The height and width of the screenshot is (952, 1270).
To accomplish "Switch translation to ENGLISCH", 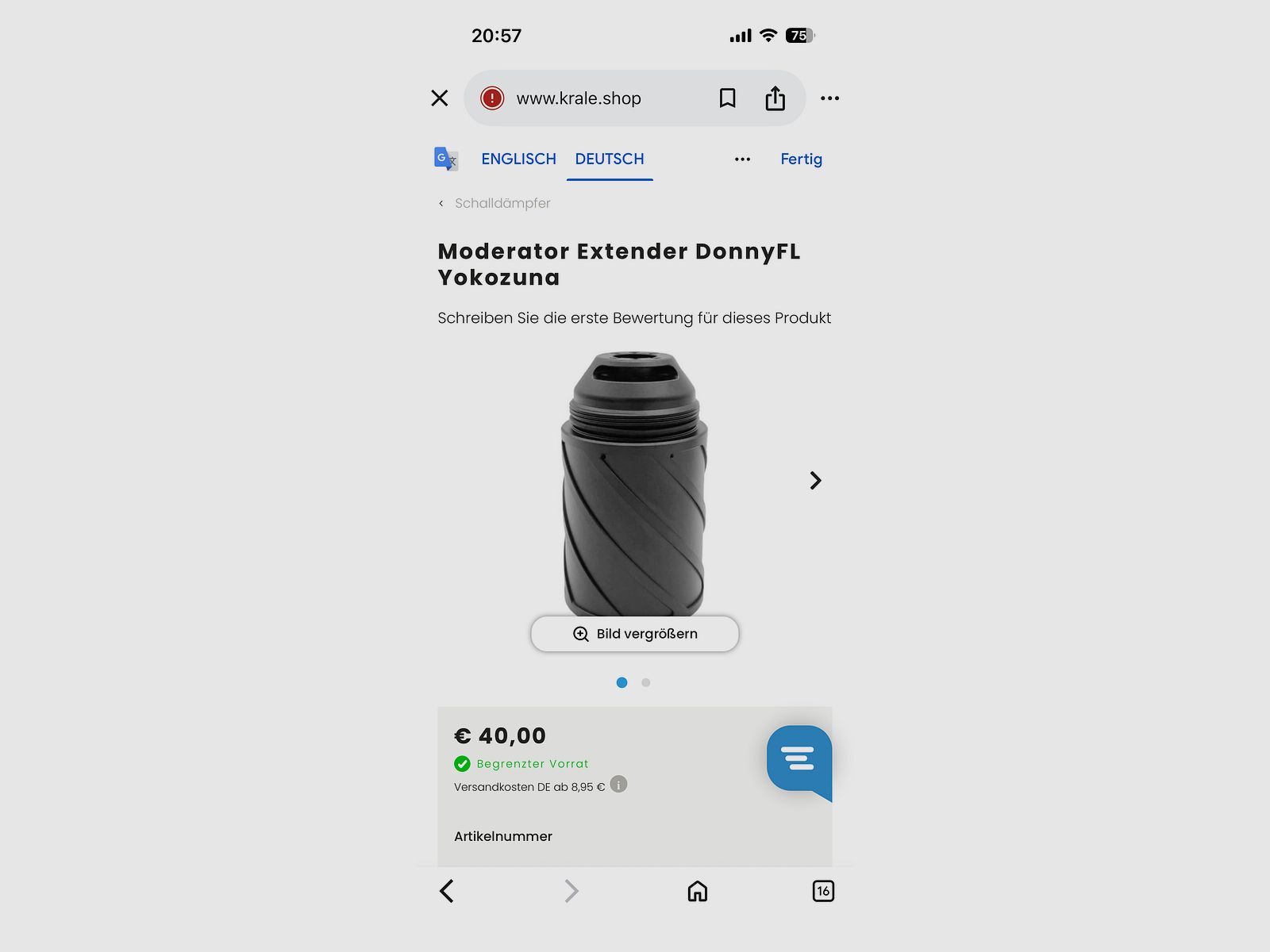I will tap(518, 159).
